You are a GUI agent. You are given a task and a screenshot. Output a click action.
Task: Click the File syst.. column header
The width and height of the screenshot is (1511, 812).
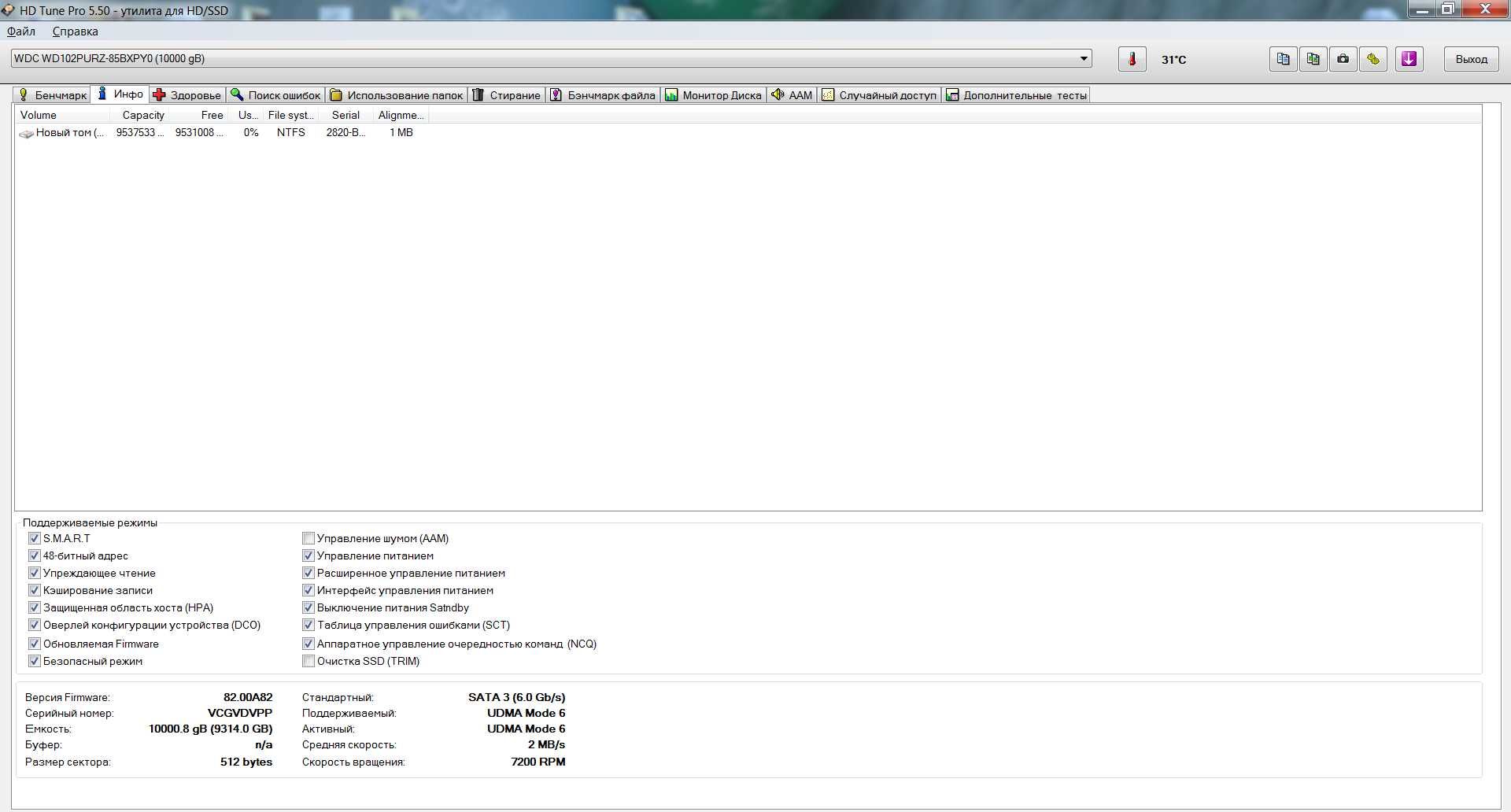pos(290,115)
